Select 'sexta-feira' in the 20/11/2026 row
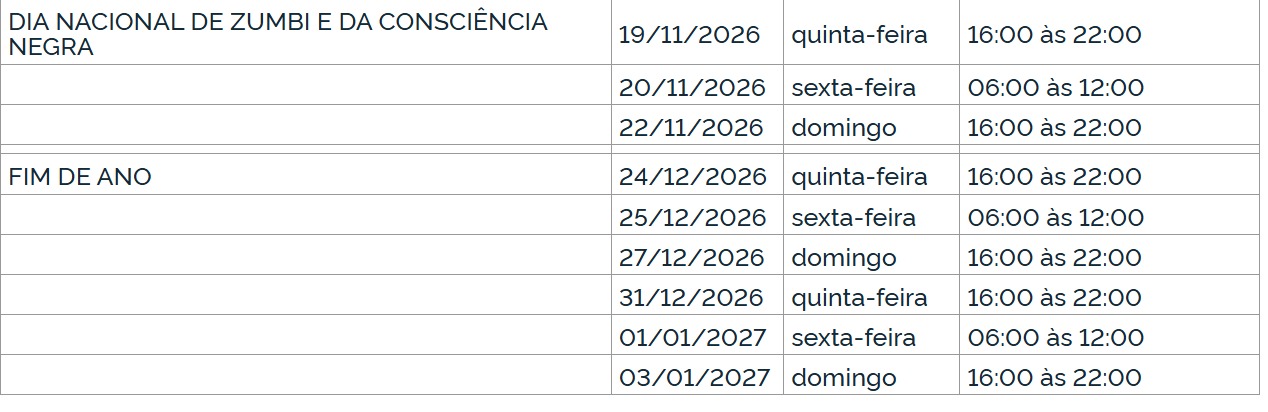This screenshot has width=1268, height=412. pos(853,88)
